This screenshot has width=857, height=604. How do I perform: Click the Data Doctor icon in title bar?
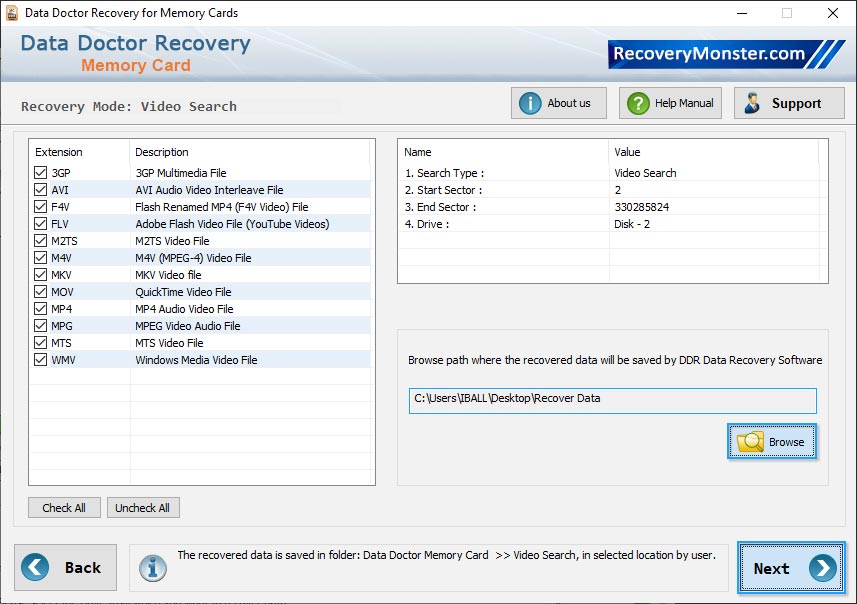coord(11,13)
